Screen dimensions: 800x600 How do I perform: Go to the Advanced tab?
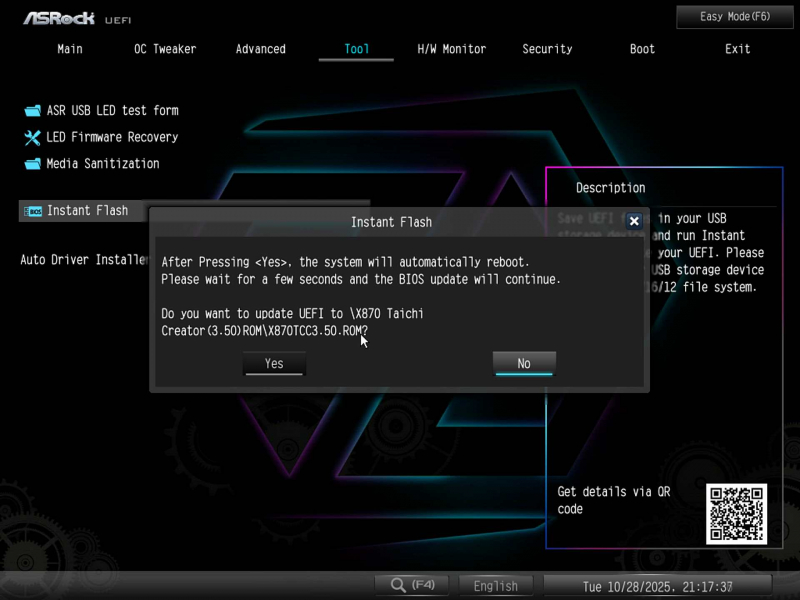[x=261, y=49]
